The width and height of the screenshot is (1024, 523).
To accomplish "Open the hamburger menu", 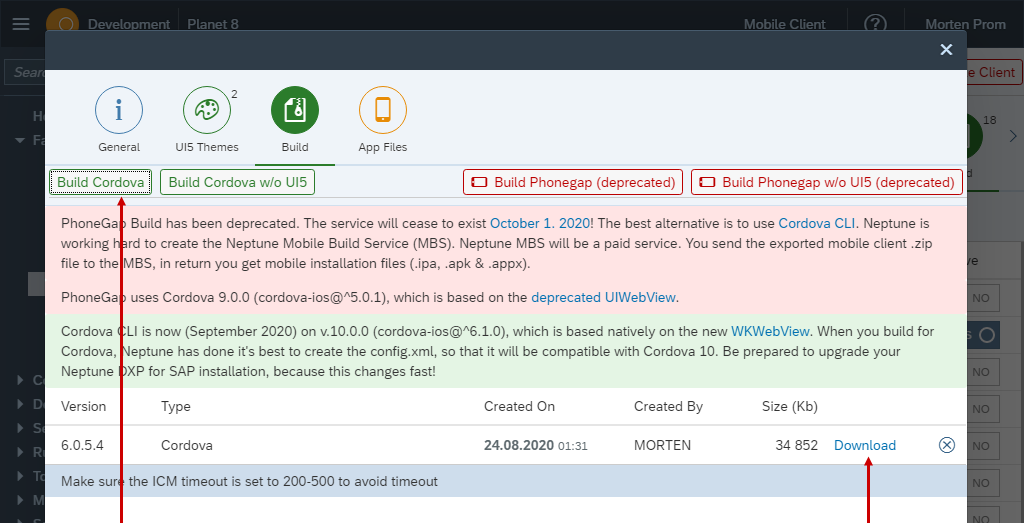I will point(21,24).
